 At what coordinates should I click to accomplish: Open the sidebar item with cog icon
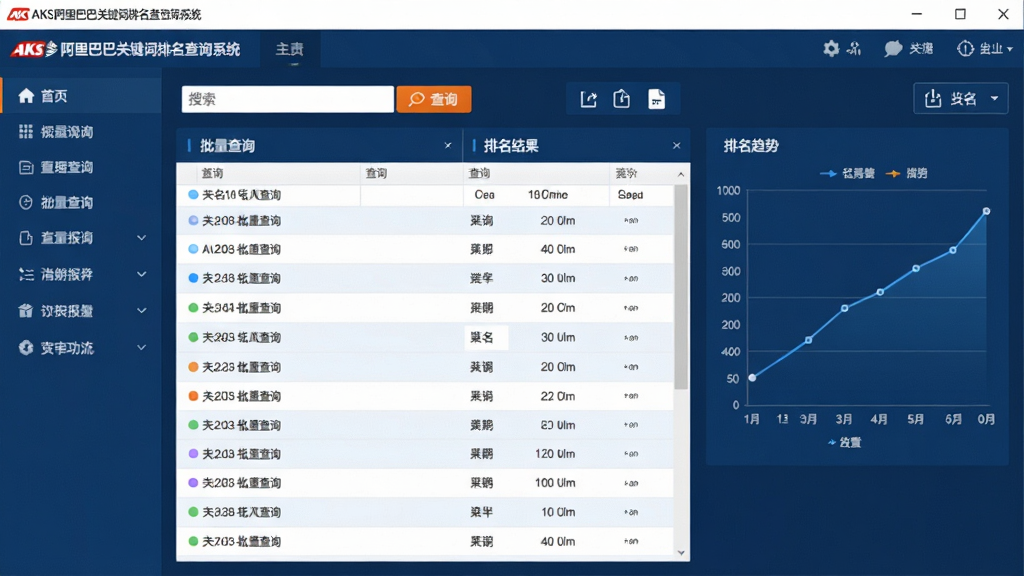coord(80,347)
